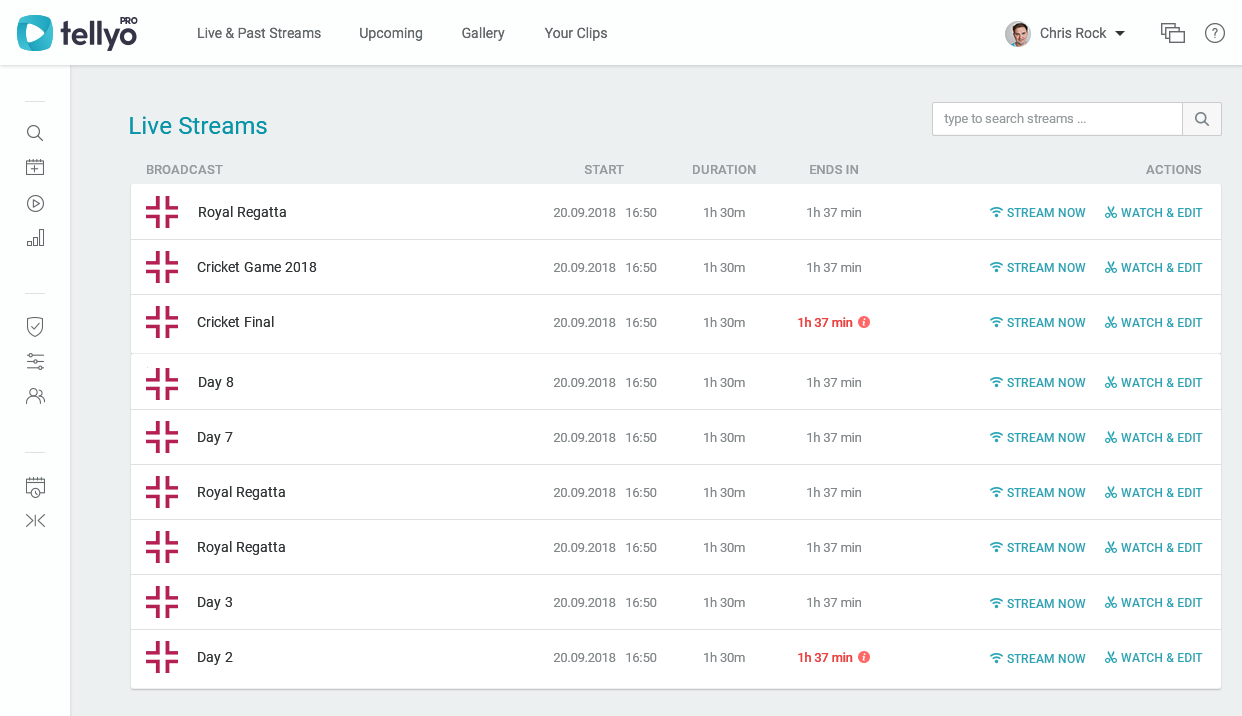Select the 'Day 8' broadcast name
Screen dimensions: 1242x716
[216, 382]
